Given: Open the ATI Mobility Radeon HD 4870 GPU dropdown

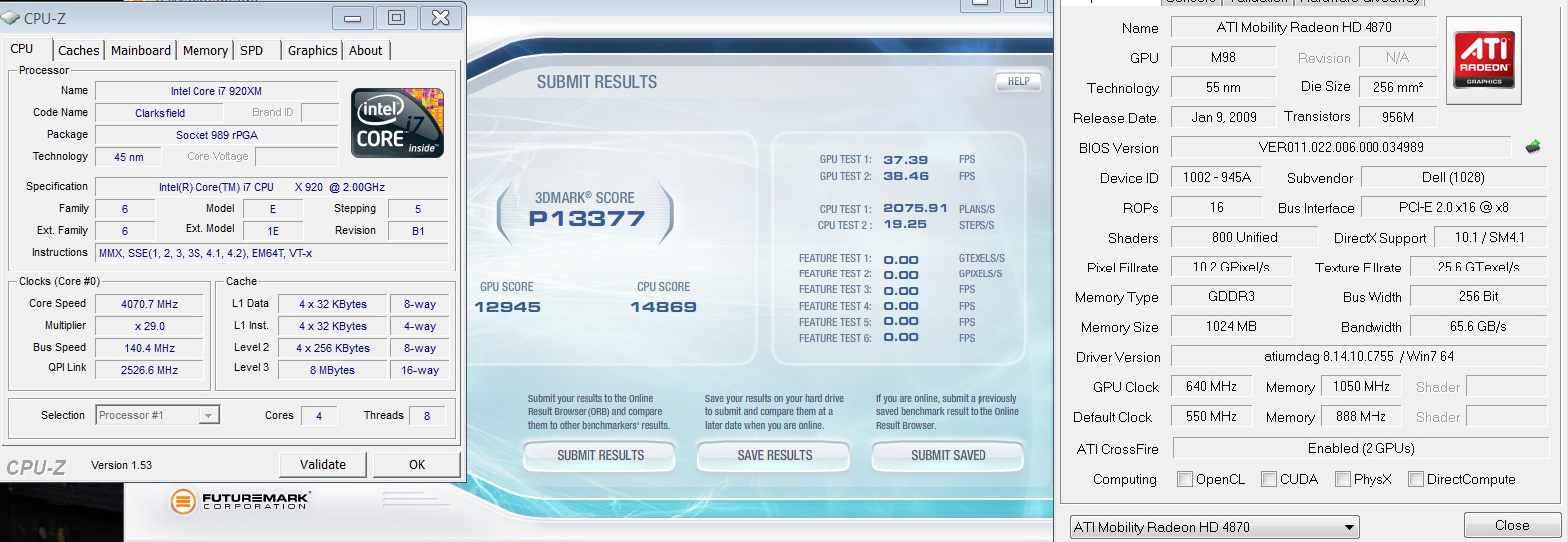Looking at the screenshot, I should [1215, 527].
